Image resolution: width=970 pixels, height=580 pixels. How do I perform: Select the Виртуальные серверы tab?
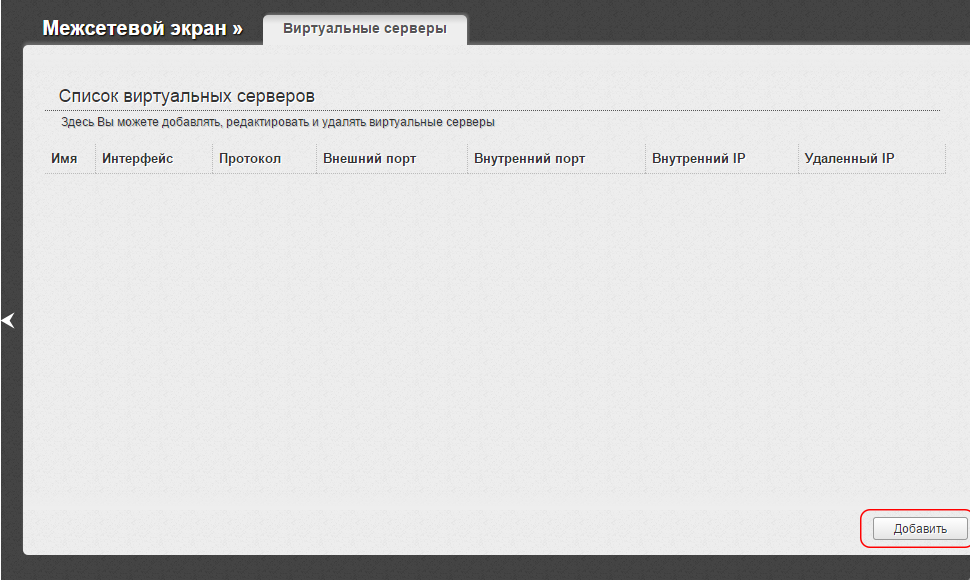pos(364,29)
